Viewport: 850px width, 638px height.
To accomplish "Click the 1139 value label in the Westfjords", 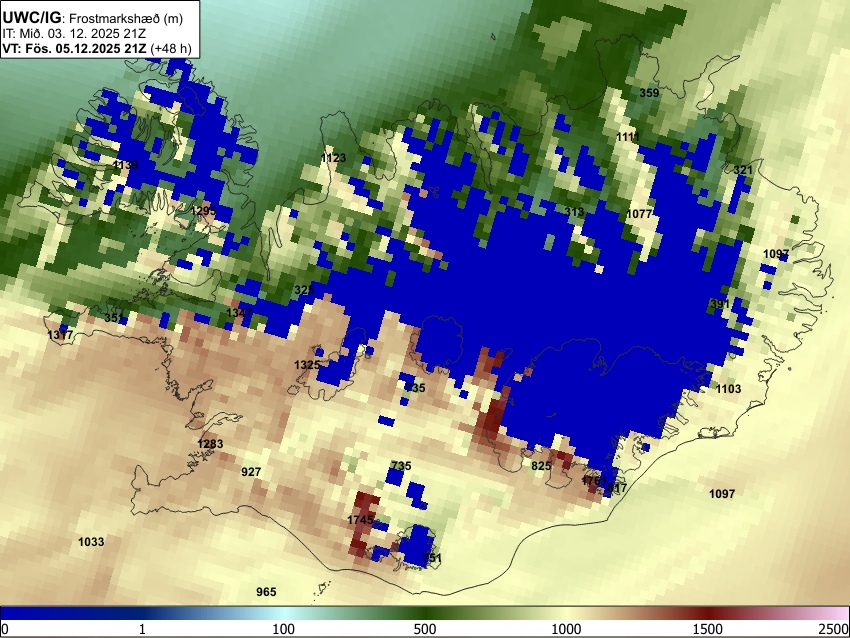I will [x=126, y=164].
